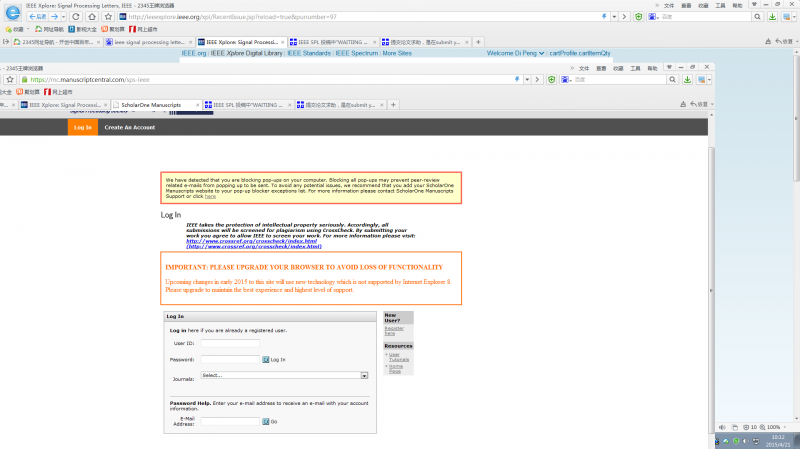Open downloads in the rear browser window
The image size is (800, 449).
[x=772, y=17]
